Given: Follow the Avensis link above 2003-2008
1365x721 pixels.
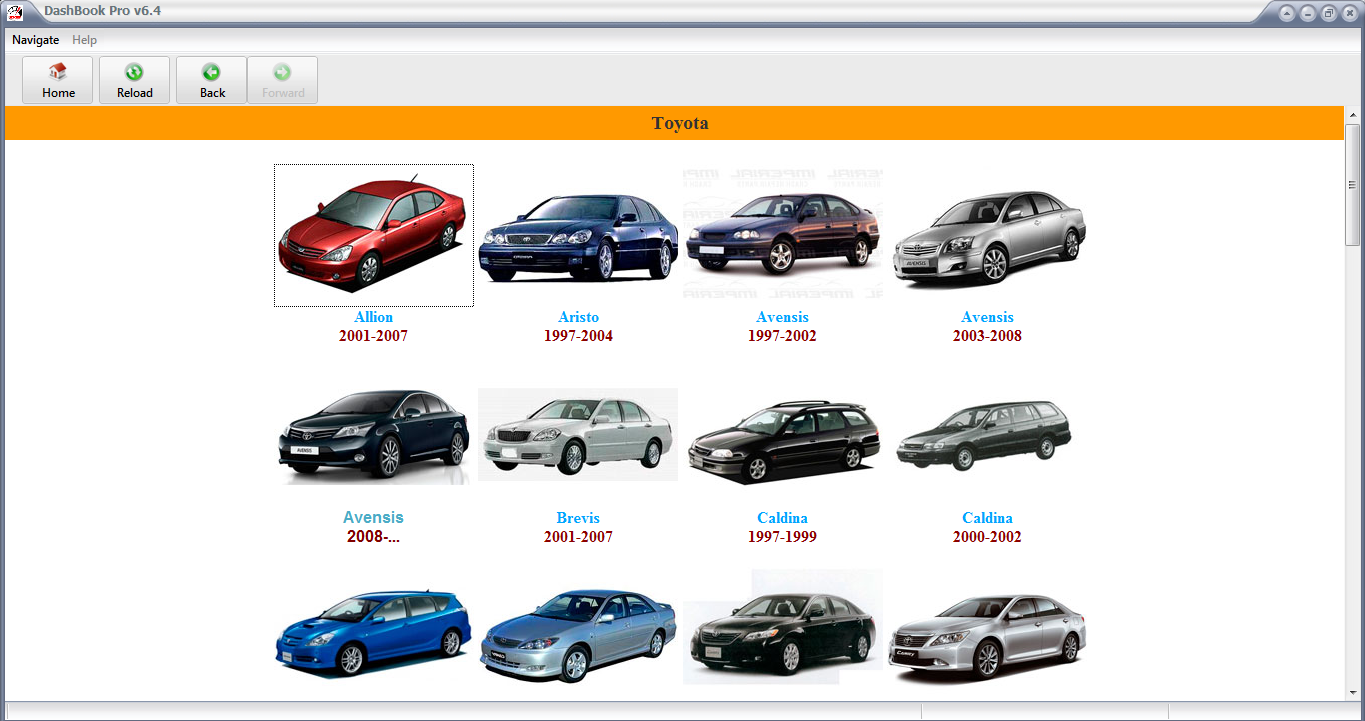Looking at the screenshot, I should (988, 317).
